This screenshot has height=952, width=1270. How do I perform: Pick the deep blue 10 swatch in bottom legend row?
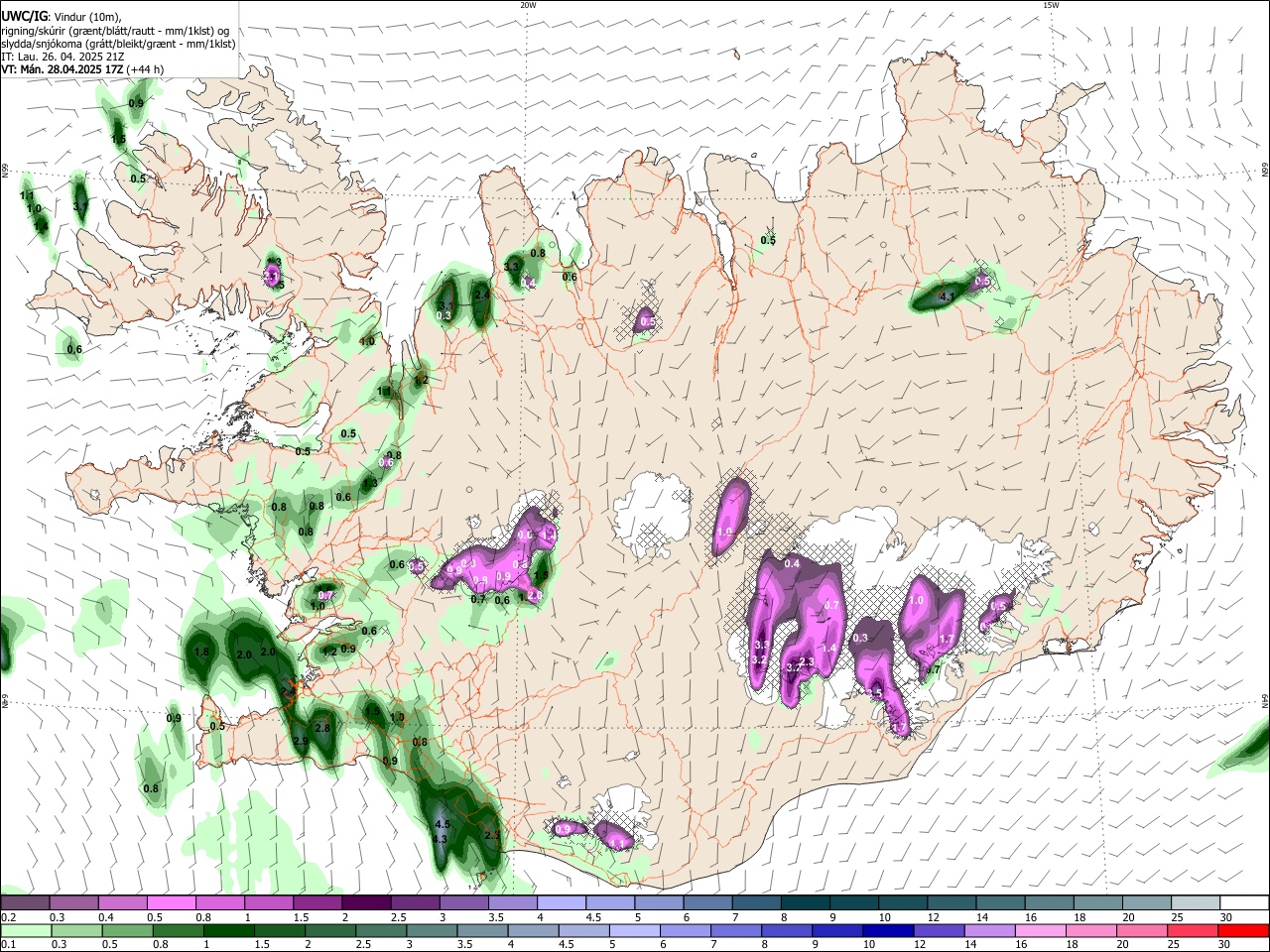tap(887, 930)
